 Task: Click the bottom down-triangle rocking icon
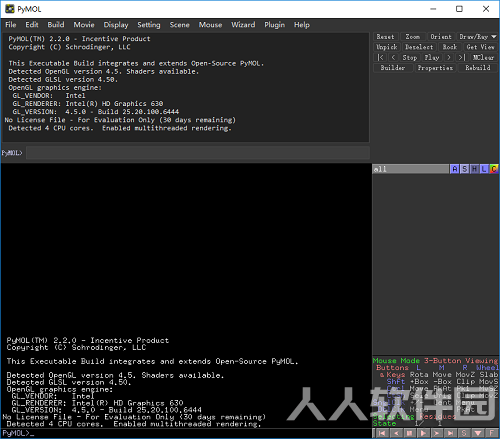tap(478, 433)
